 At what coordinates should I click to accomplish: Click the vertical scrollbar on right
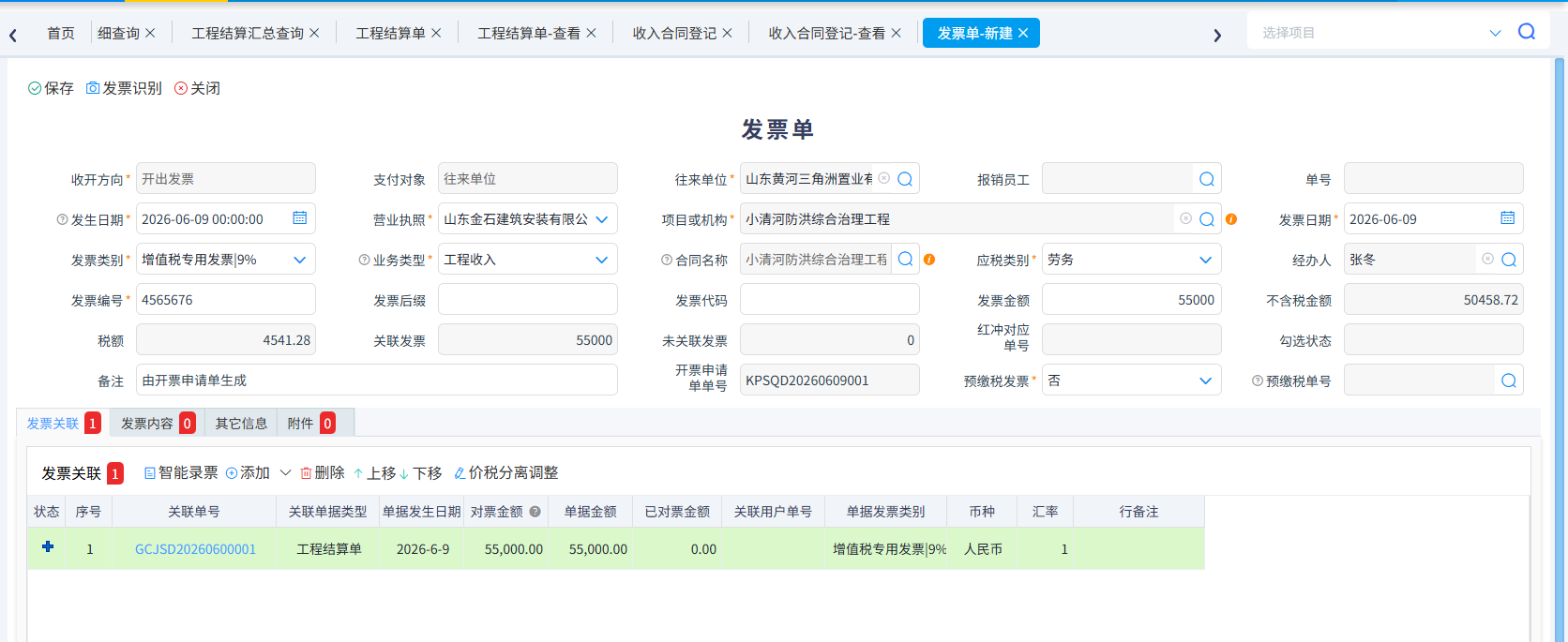pyautogui.click(x=1560, y=350)
